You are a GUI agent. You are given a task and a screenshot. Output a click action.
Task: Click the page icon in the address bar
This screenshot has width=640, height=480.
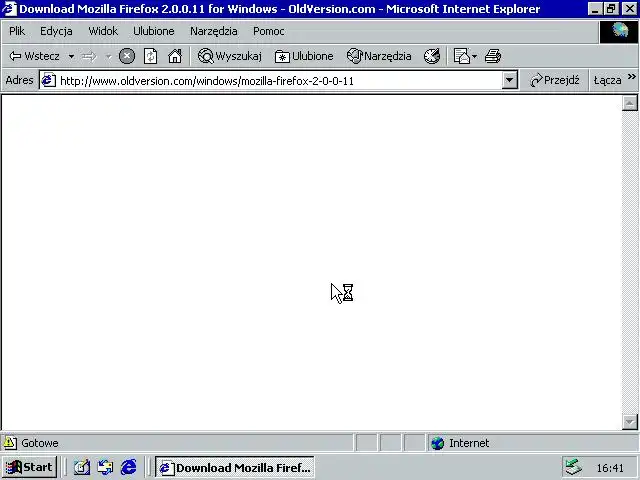click(x=48, y=80)
